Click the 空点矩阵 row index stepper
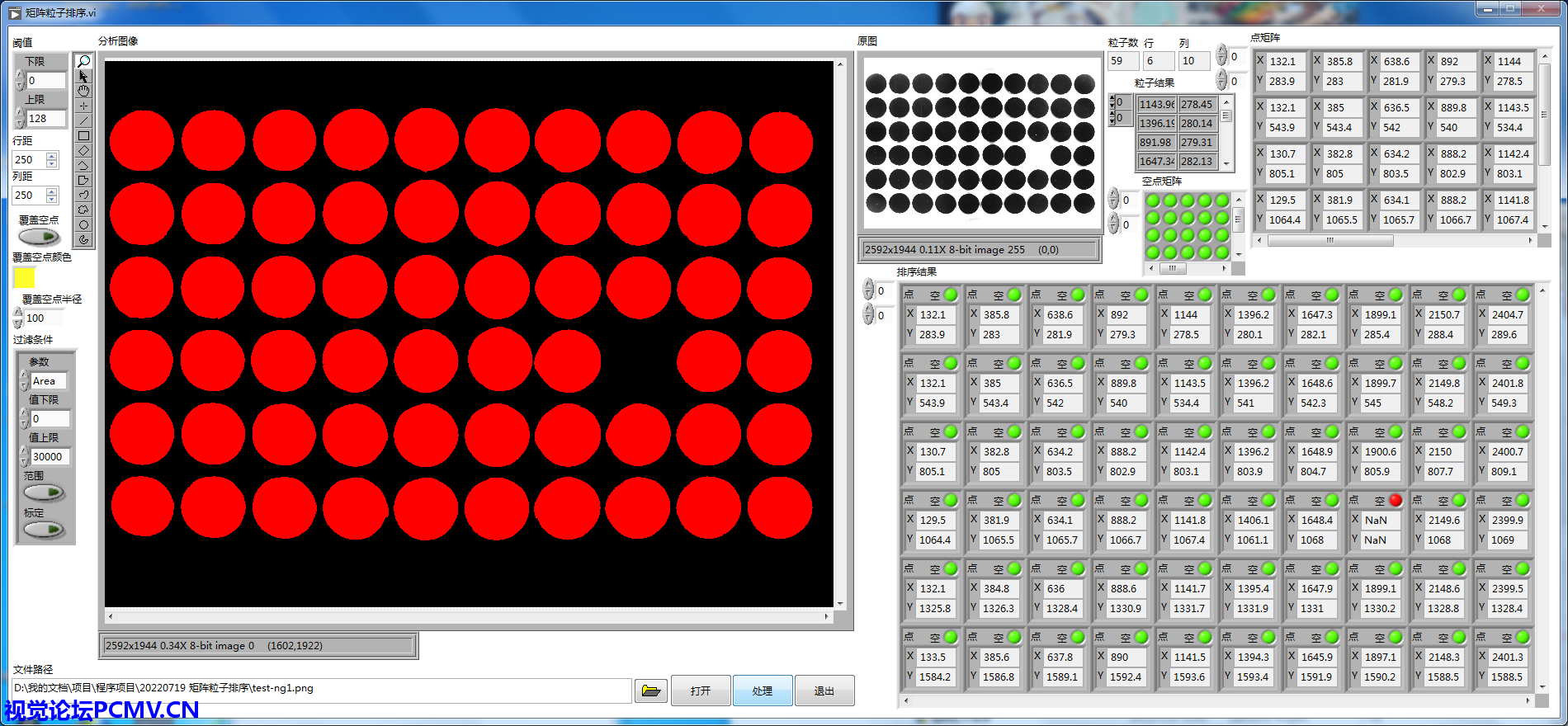 tap(1113, 199)
